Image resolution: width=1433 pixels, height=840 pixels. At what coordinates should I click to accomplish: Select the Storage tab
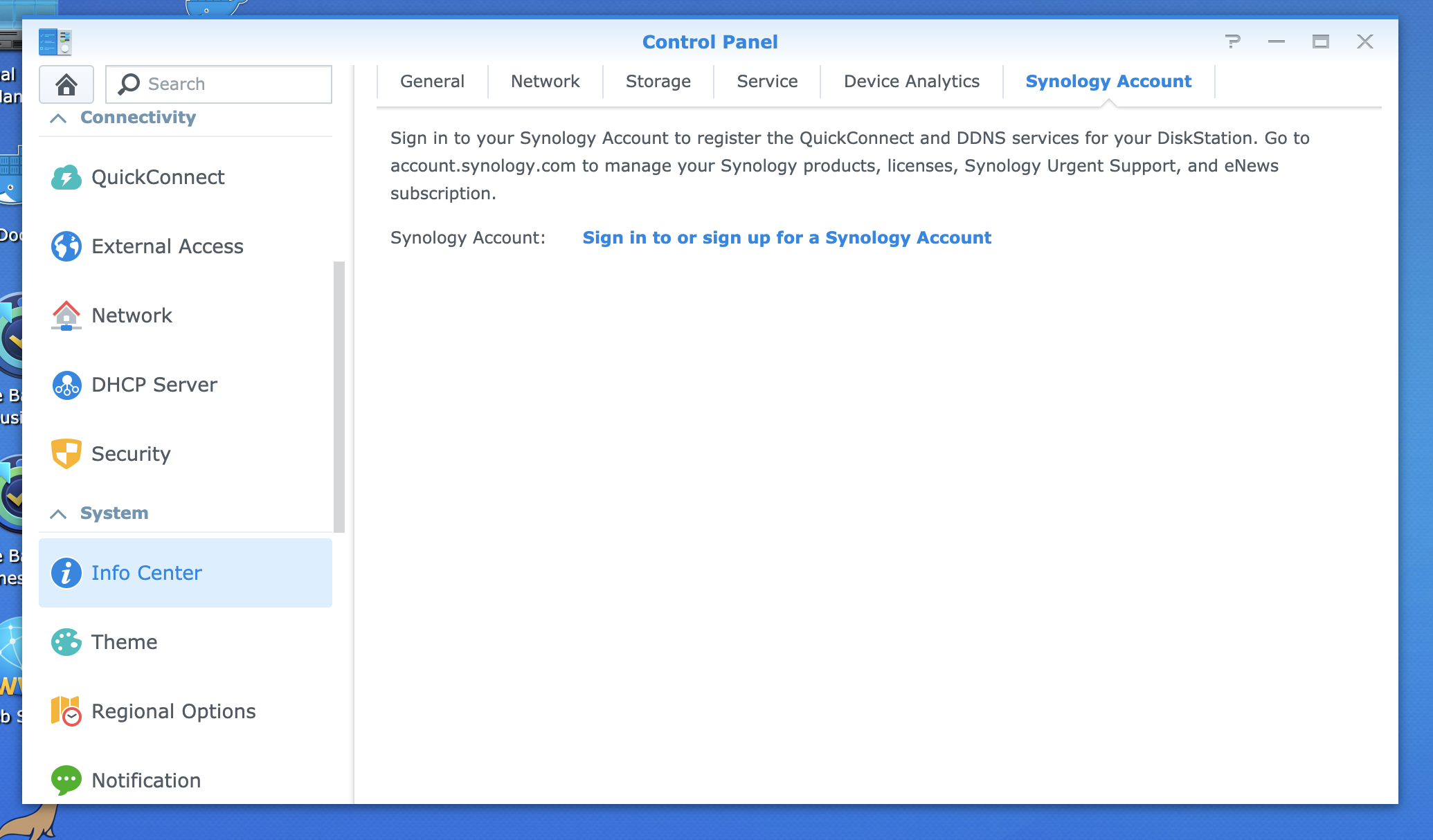coord(657,82)
